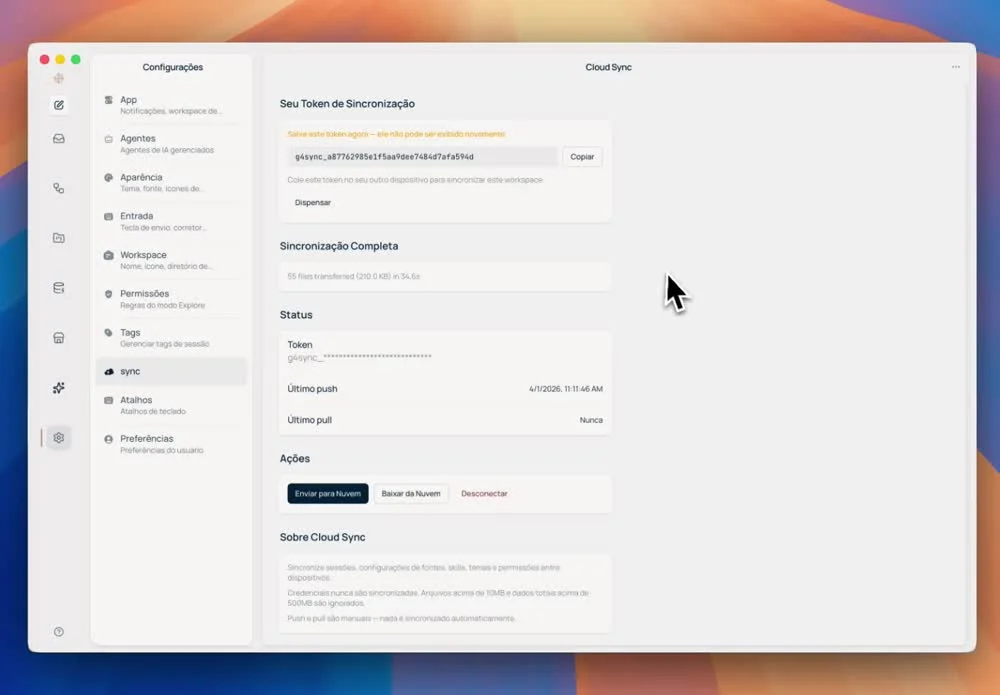Click the Sobre Cloud Sync heading

click(322, 538)
